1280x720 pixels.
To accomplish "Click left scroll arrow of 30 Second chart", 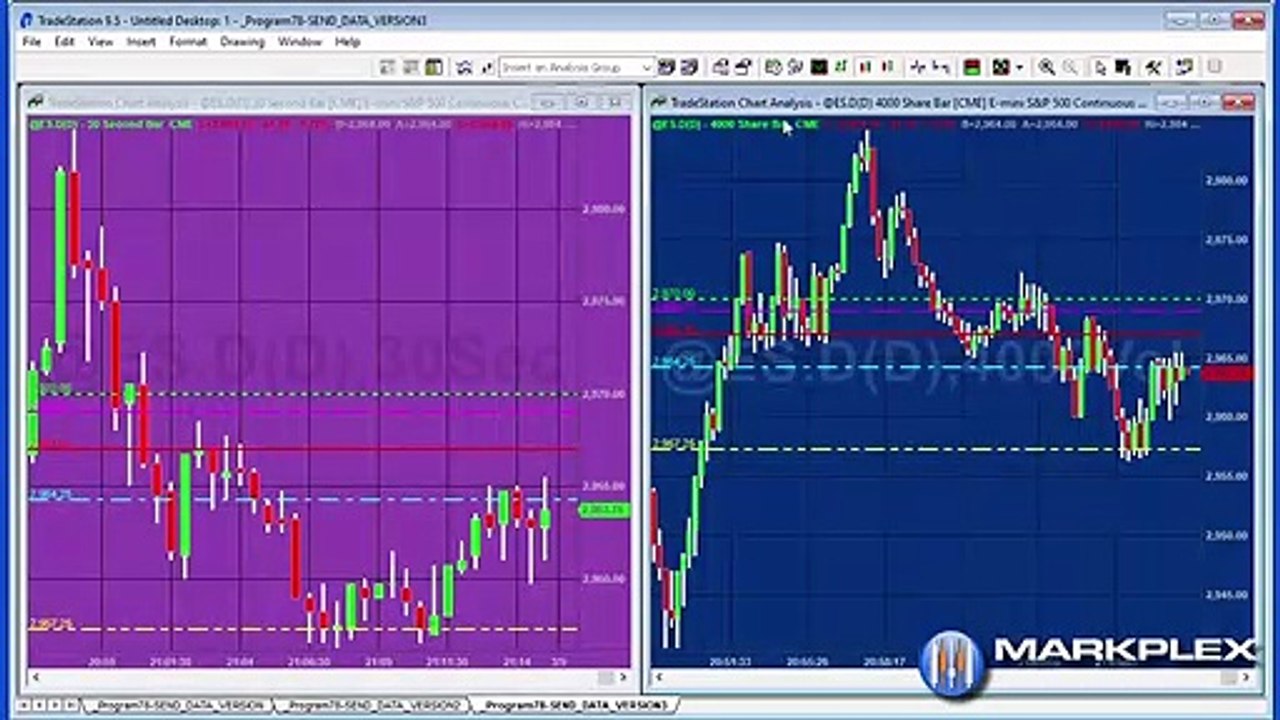I will pyautogui.click(x=34, y=678).
